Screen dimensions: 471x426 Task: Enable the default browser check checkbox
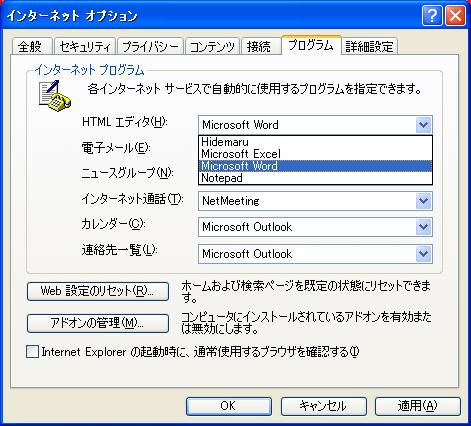click(x=32, y=352)
